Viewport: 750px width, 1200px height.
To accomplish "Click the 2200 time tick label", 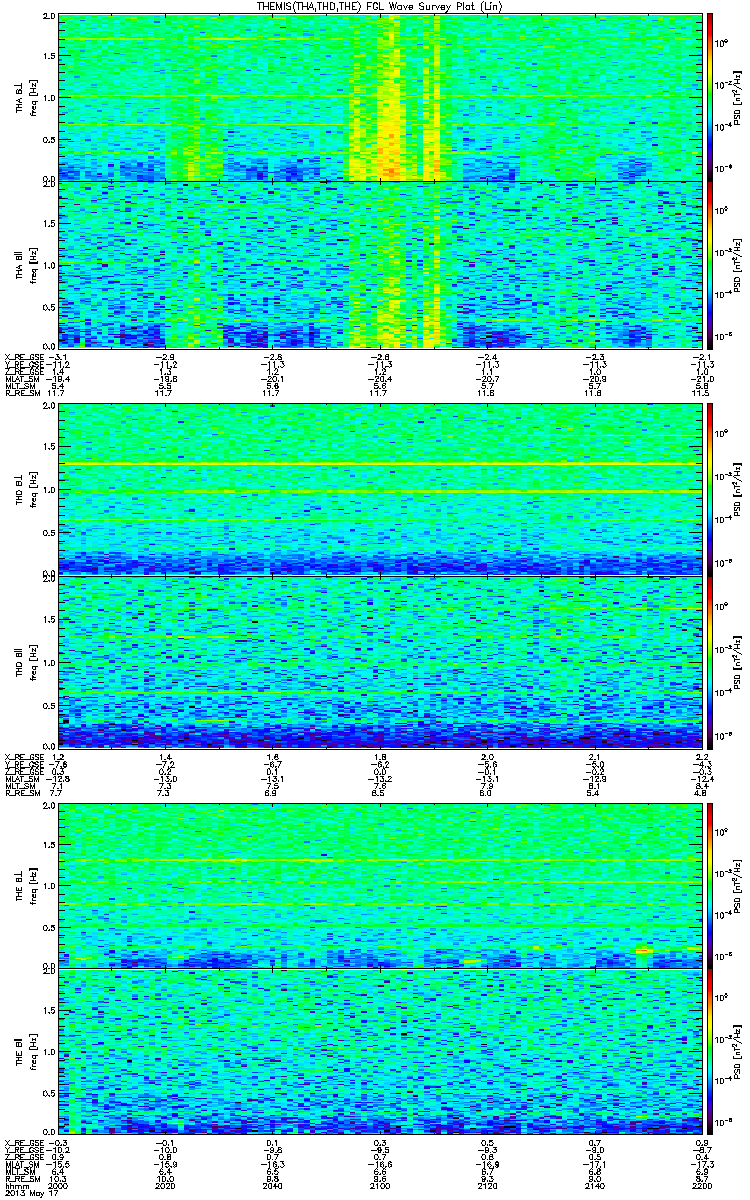I will (701, 1186).
